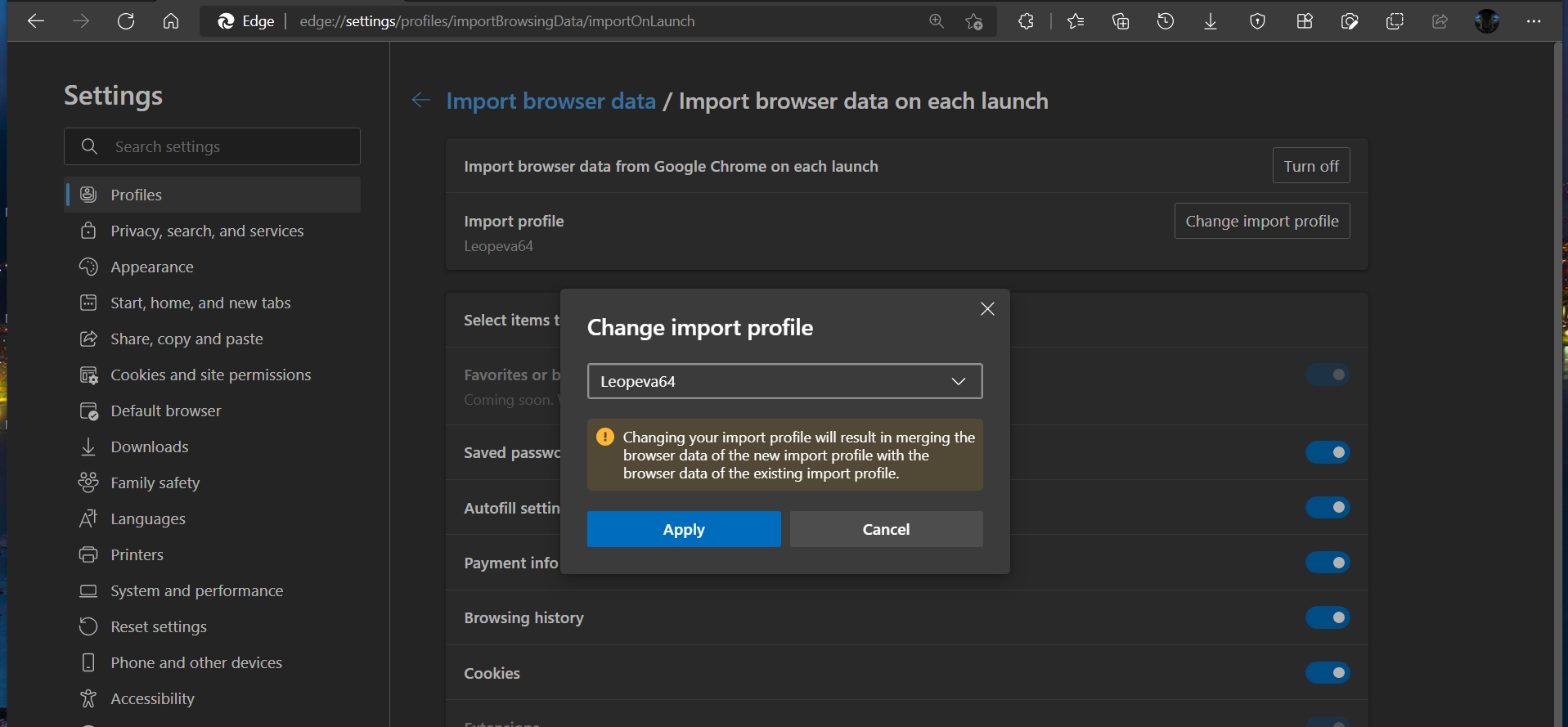Focus the Search settings field
1568x727 pixels.
(x=213, y=146)
